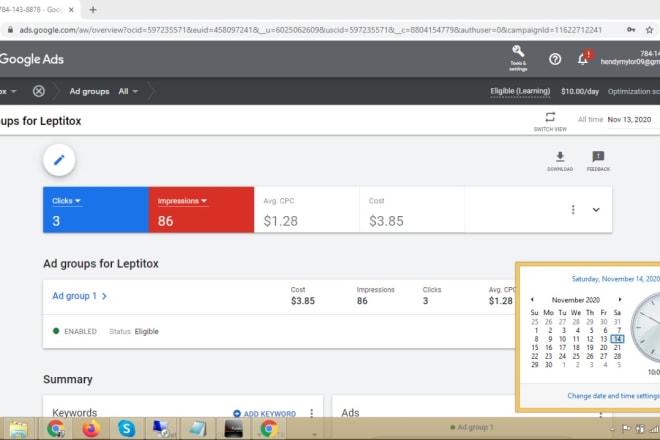Expand the scorecard chart chevron

(596, 210)
